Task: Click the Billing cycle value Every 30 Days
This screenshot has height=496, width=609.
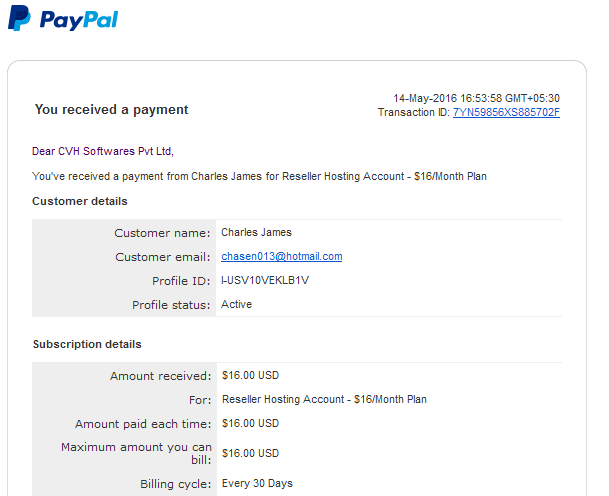Action: tap(257, 483)
